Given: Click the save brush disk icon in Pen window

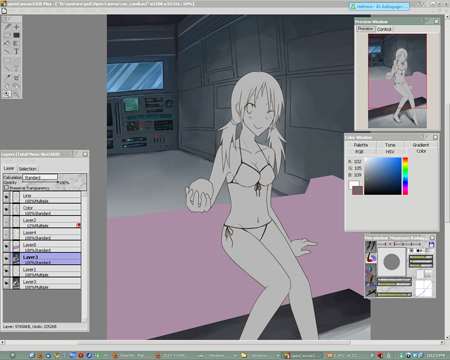Looking at the screenshot, I should (431, 244).
